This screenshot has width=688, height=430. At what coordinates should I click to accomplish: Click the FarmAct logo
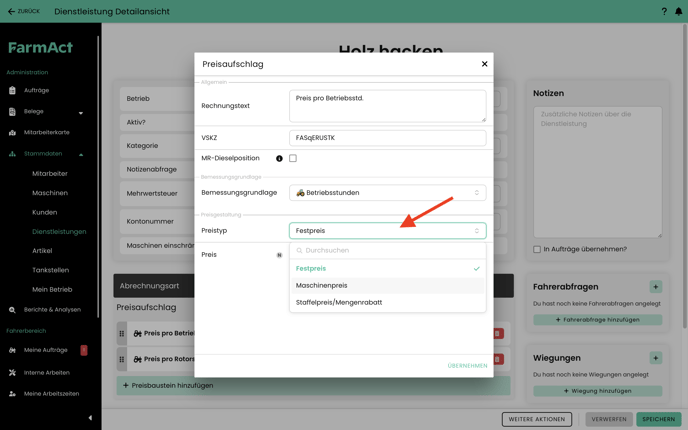coord(40,47)
